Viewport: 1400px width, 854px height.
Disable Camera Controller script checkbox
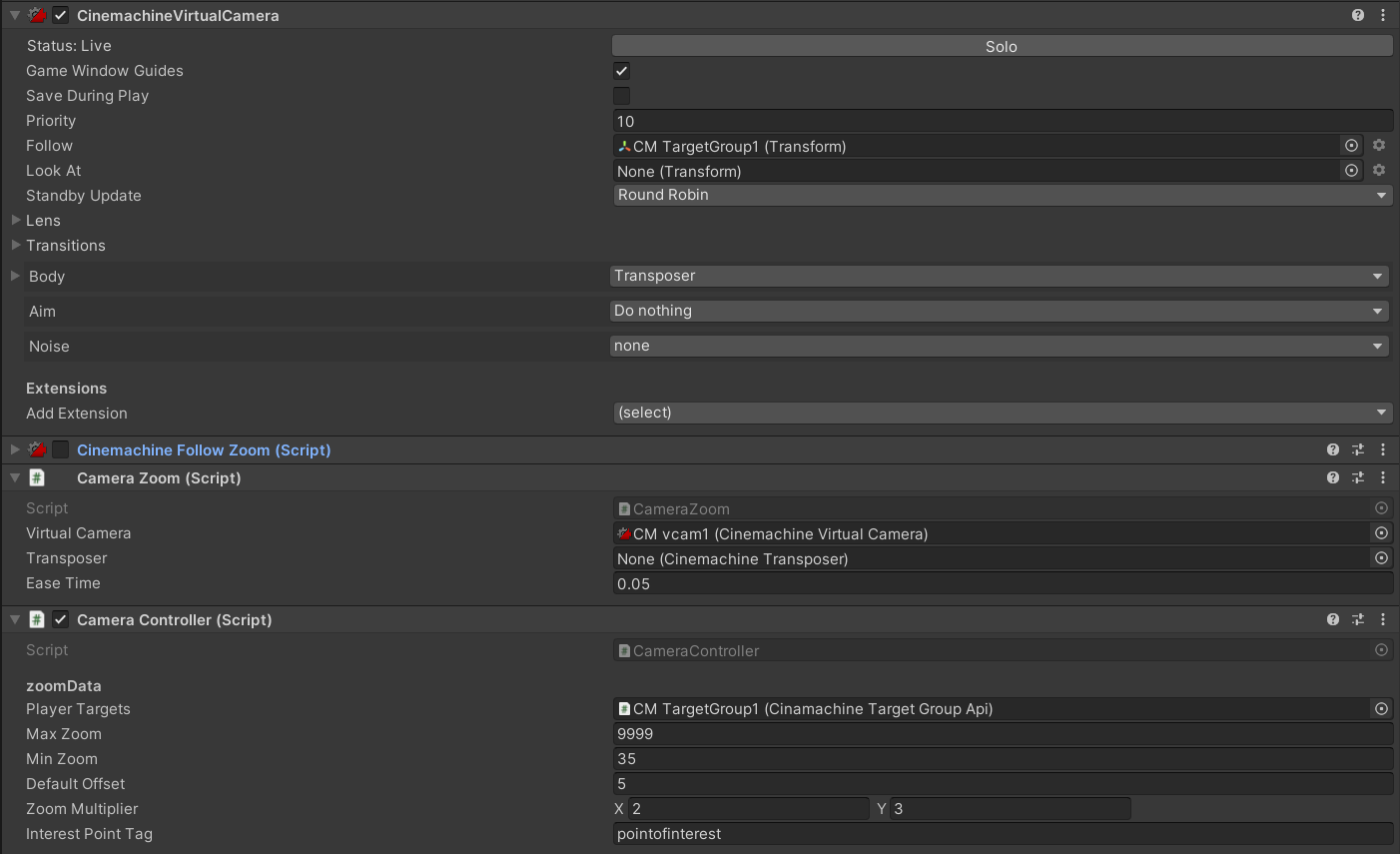(61, 619)
